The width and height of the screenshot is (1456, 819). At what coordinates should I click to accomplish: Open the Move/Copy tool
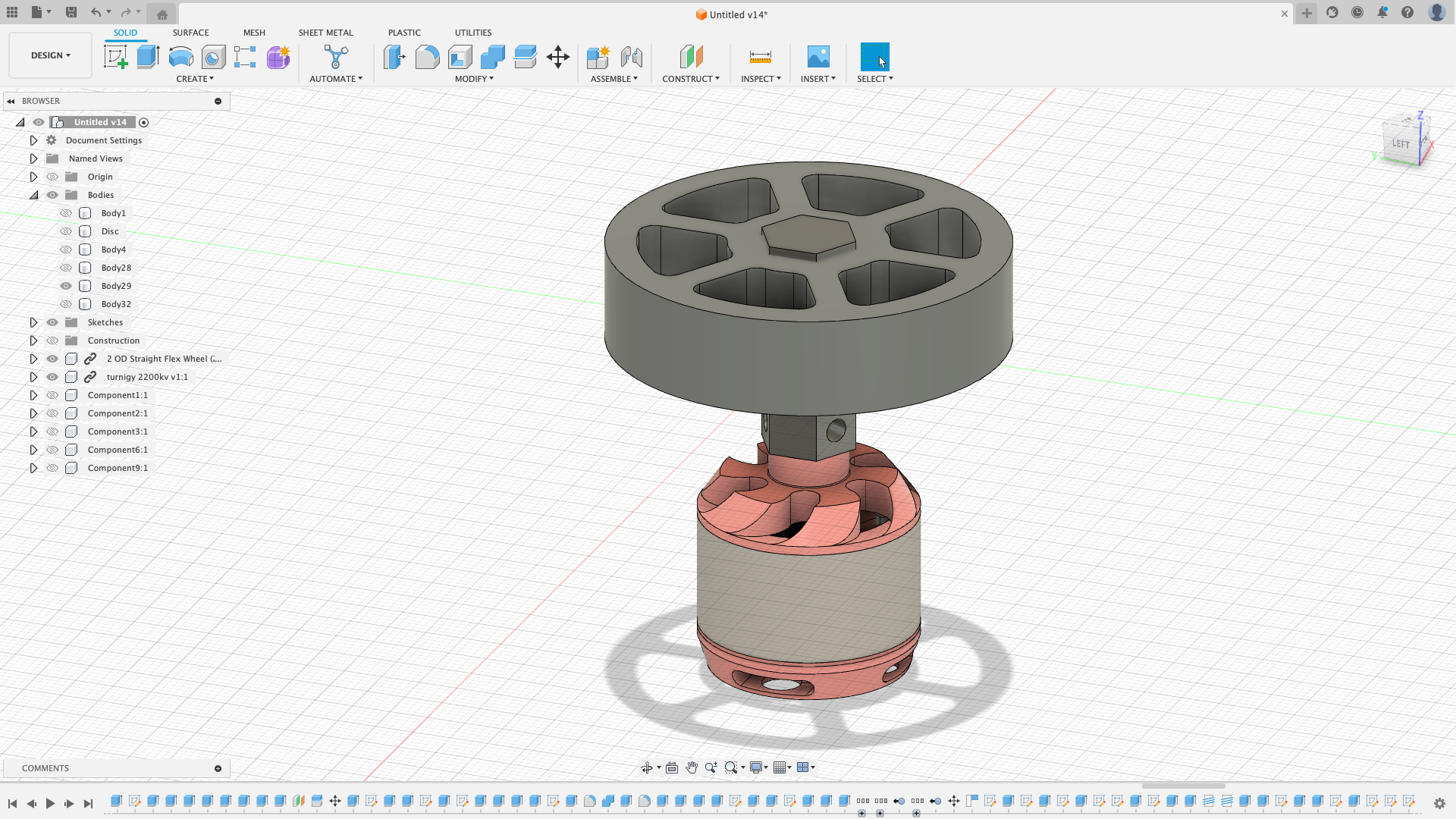pos(558,57)
